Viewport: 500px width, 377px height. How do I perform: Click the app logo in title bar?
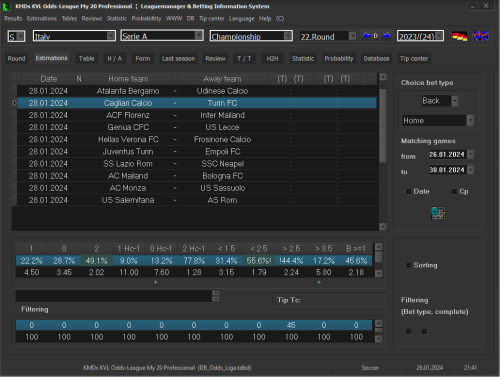6,6
